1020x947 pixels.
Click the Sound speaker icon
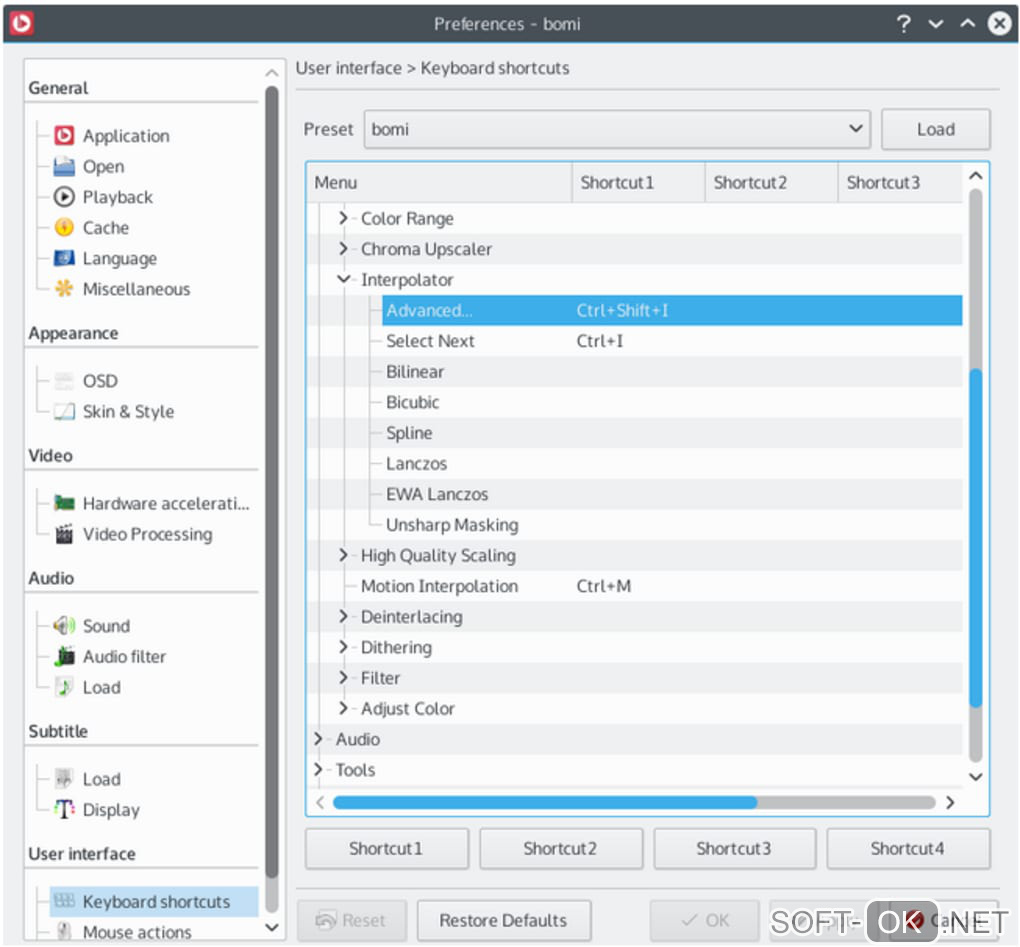tap(64, 625)
